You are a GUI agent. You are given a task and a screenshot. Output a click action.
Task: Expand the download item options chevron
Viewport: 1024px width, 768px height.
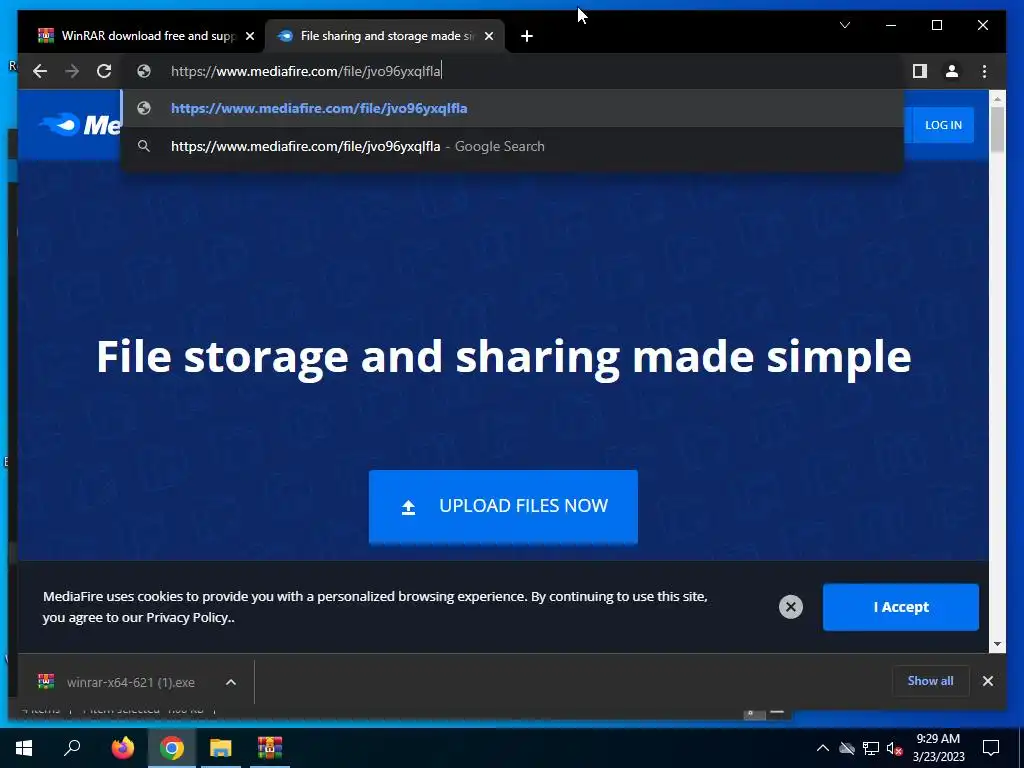231,682
